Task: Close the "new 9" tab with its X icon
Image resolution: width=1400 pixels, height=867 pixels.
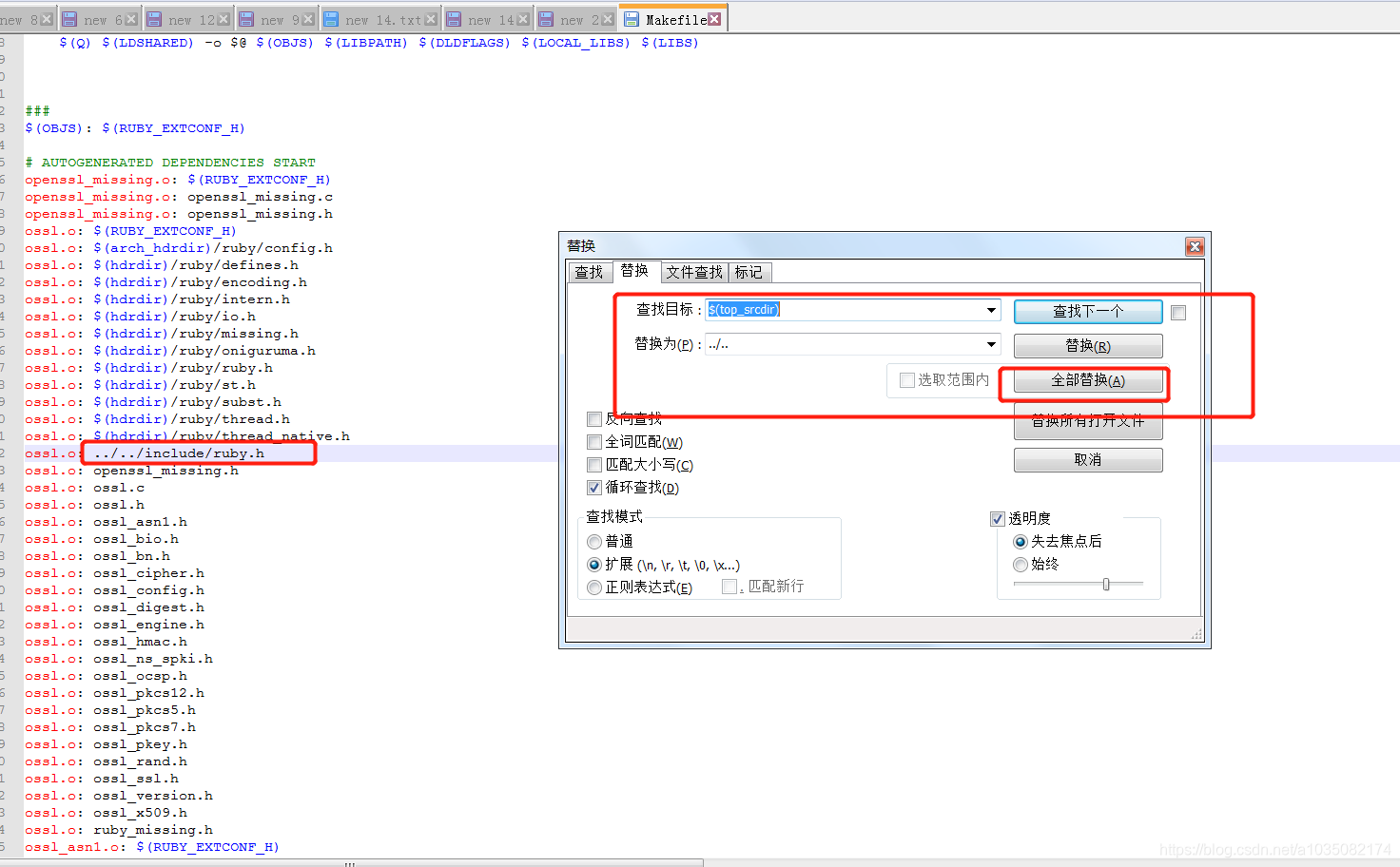Action: 308,19
